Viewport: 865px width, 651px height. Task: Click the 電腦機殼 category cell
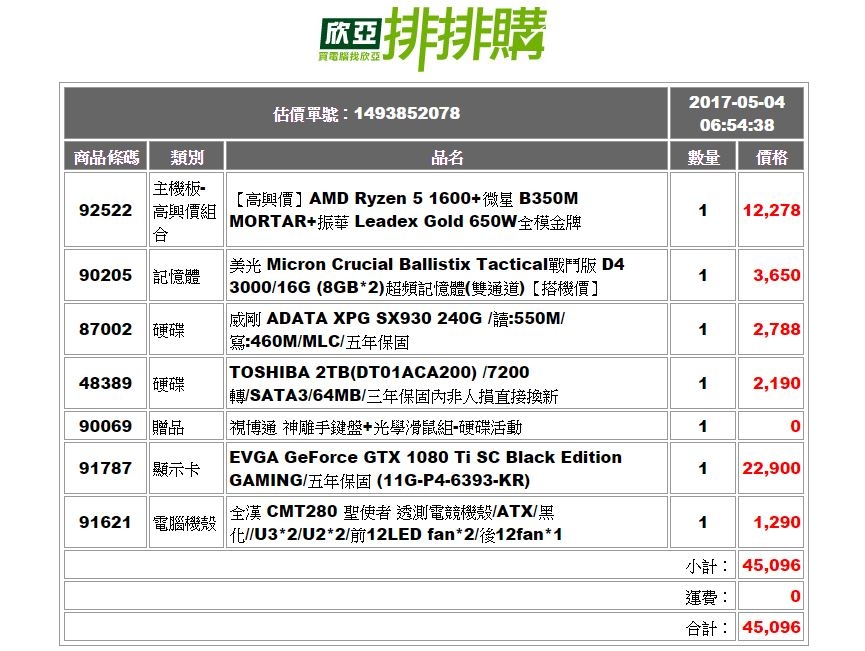(184, 523)
